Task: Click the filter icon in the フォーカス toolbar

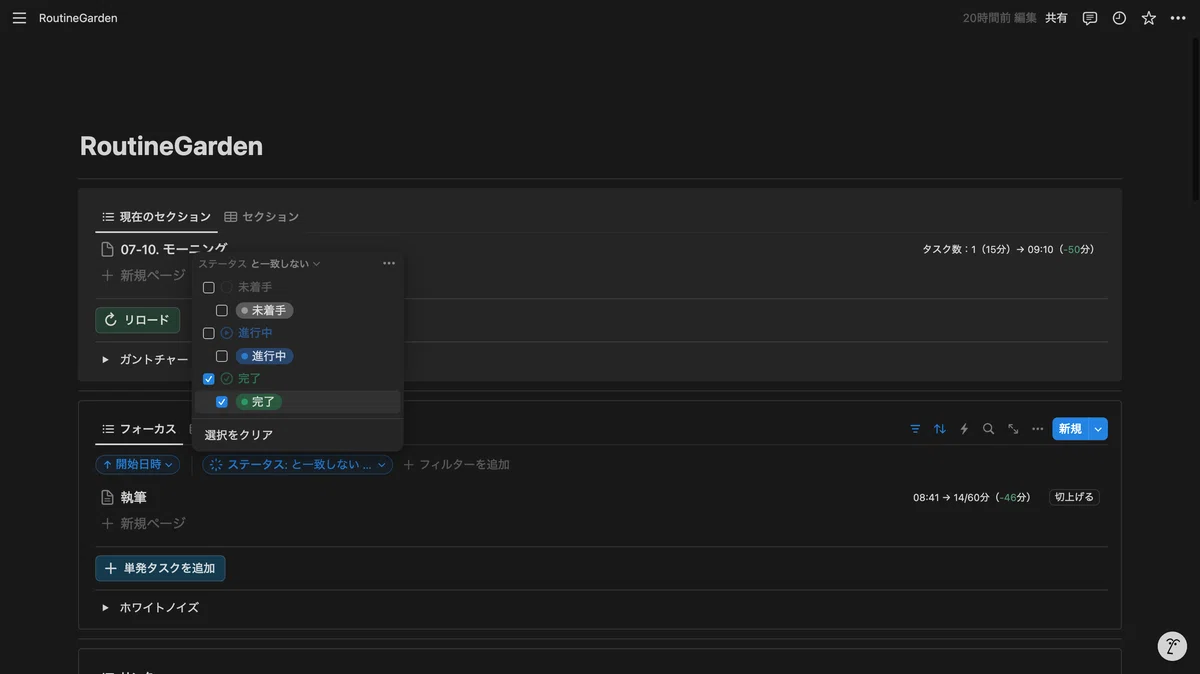Action: tap(915, 429)
